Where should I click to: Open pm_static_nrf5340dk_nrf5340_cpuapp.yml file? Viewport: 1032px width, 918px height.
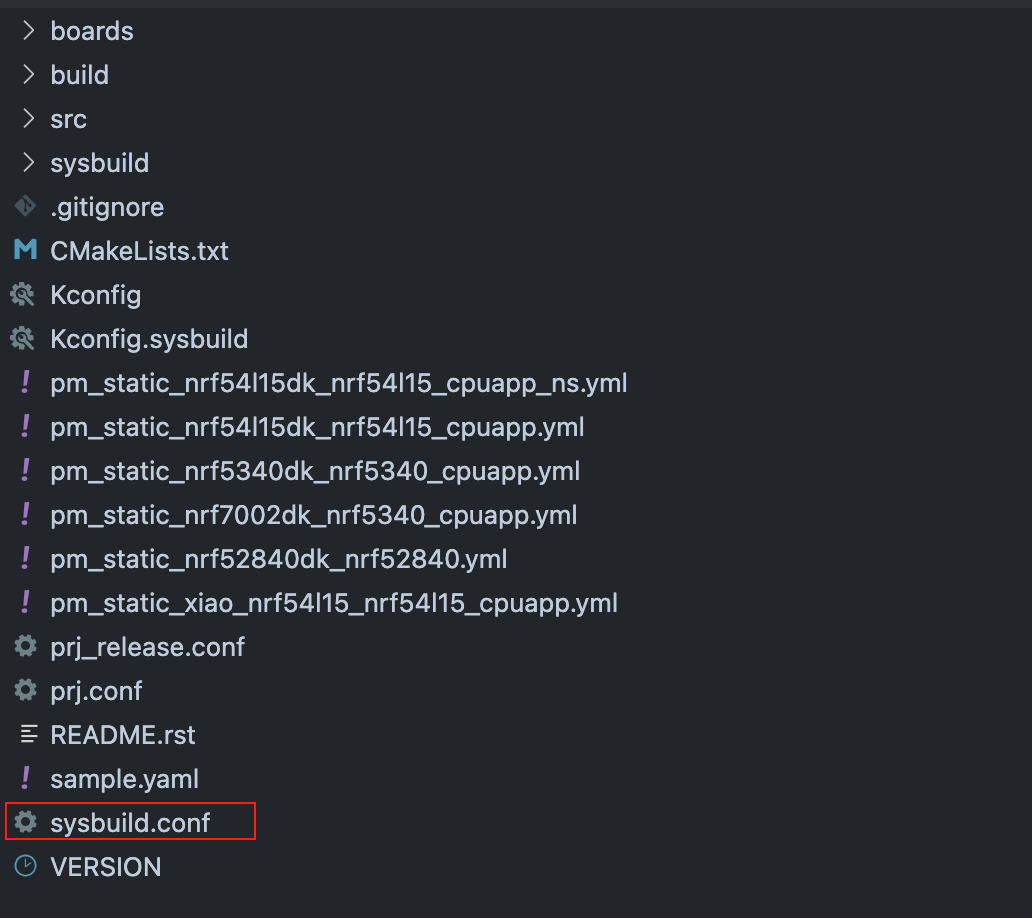click(x=315, y=471)
